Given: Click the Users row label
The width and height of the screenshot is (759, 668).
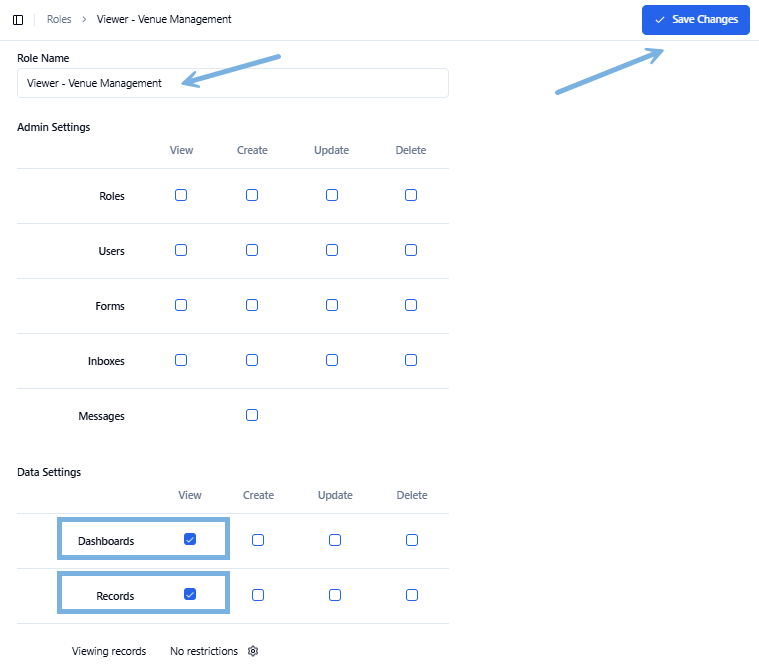Looking at the screenshot, I should (x=112, y=251).
